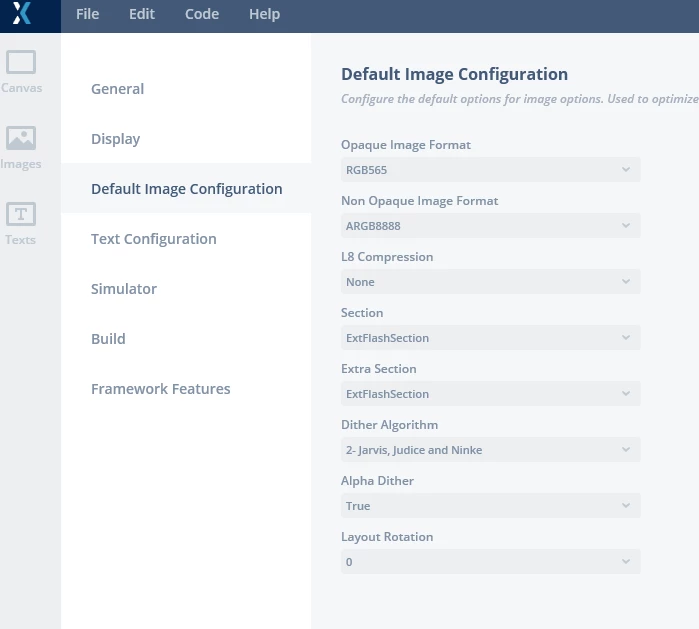The image size is (699, 629).
Task: Expand the Non Opaque Image Format dropdown
Action: [x=490, y=226]
